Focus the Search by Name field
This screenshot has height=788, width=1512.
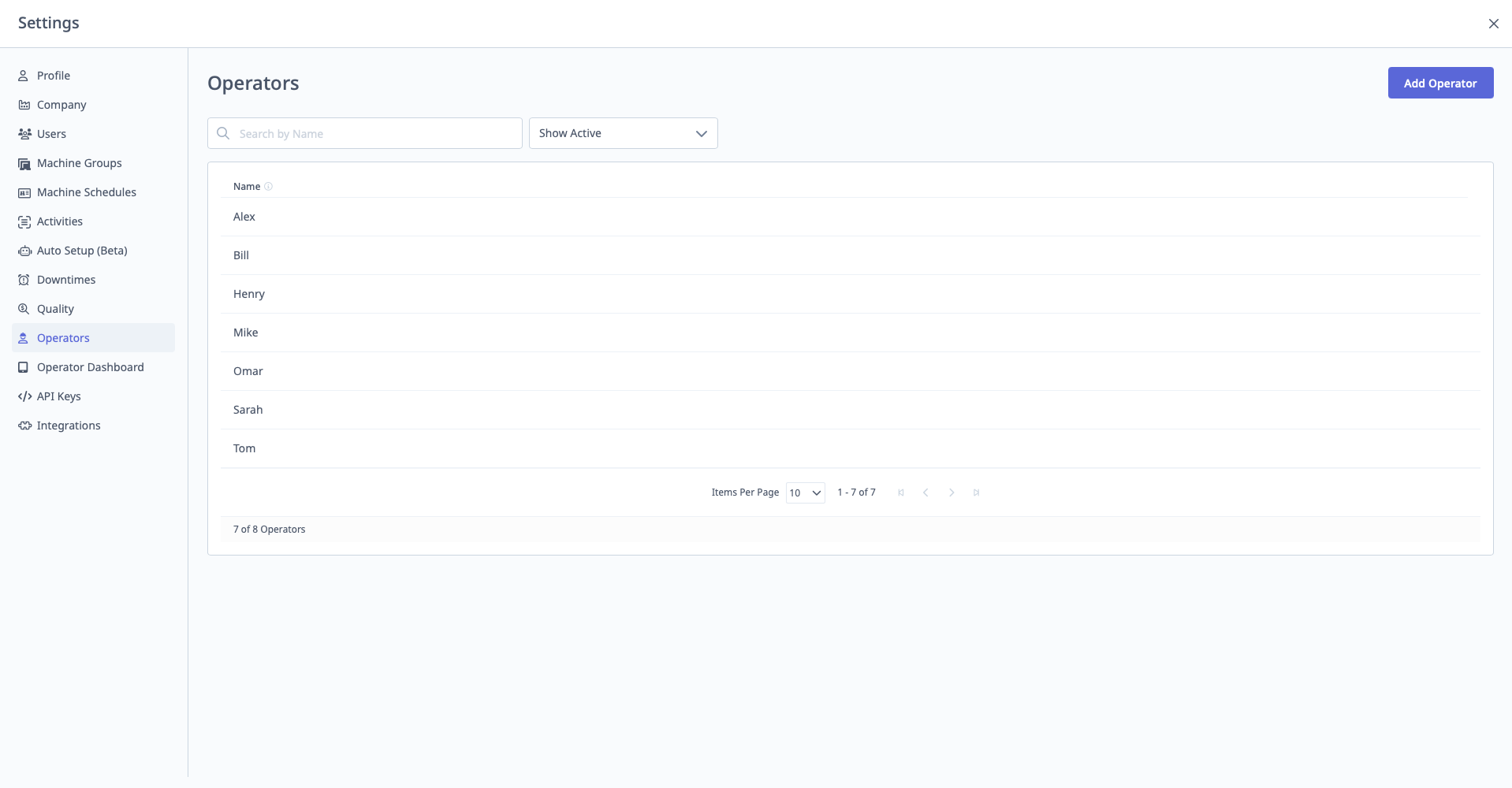point(374,134)
